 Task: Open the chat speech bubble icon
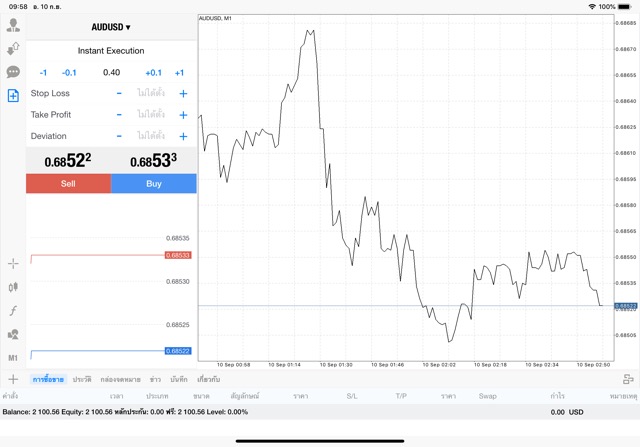13,72
